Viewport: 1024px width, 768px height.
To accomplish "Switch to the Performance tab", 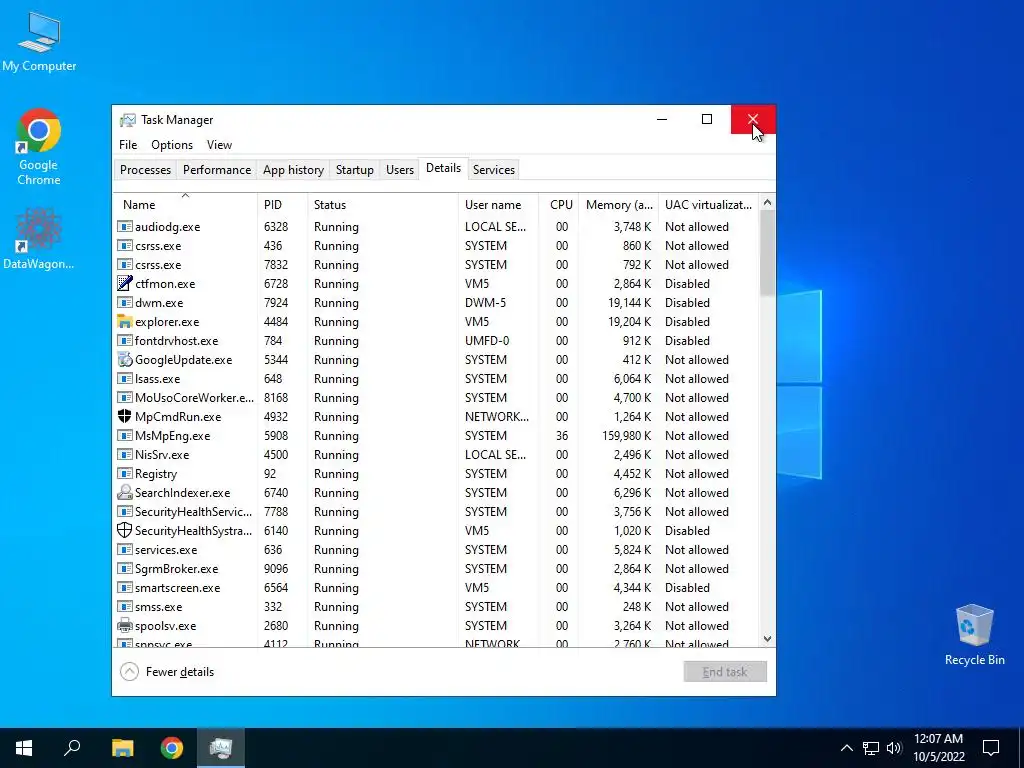I will 217,170.
